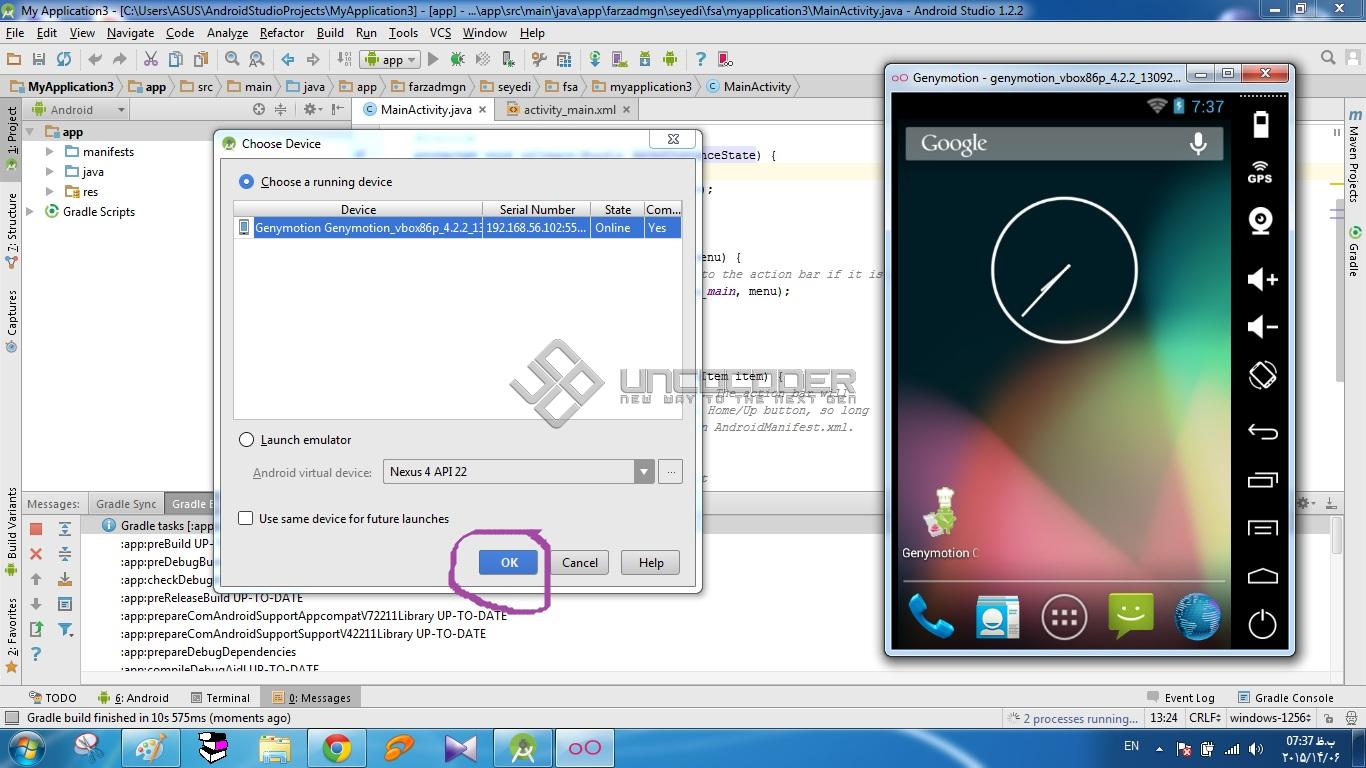
Task: Open Android Device Monitor toolbar icon
Action: pyautogui.click(x=669, y=59)
